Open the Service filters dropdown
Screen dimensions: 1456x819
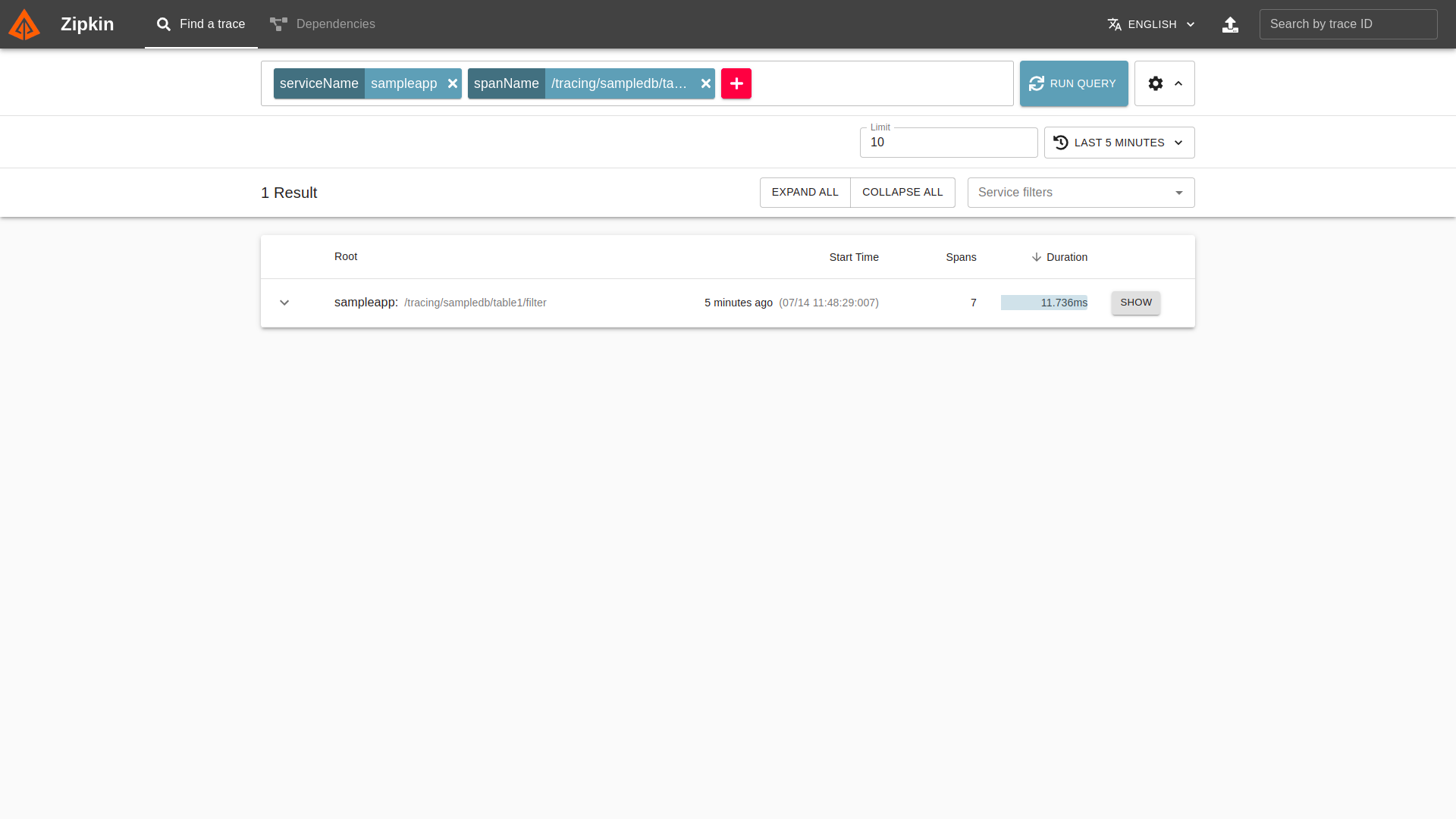[x=1081, y=193]
